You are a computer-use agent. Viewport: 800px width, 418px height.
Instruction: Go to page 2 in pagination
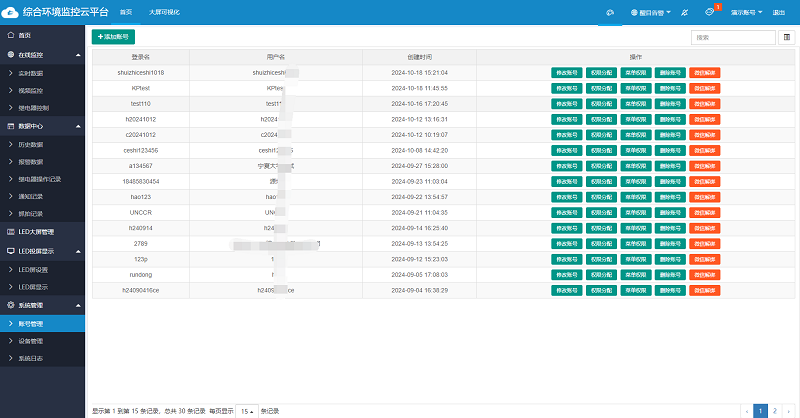click(x=774, y=410)
